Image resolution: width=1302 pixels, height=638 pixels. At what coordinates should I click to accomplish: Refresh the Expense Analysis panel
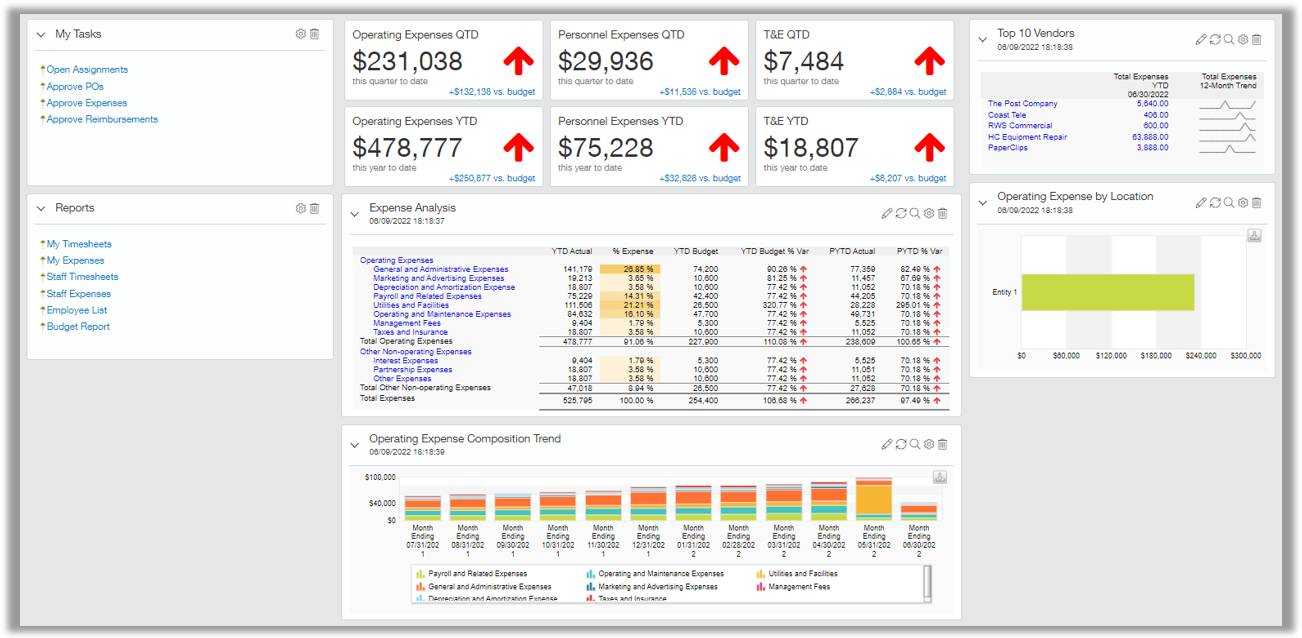[901, 213]
